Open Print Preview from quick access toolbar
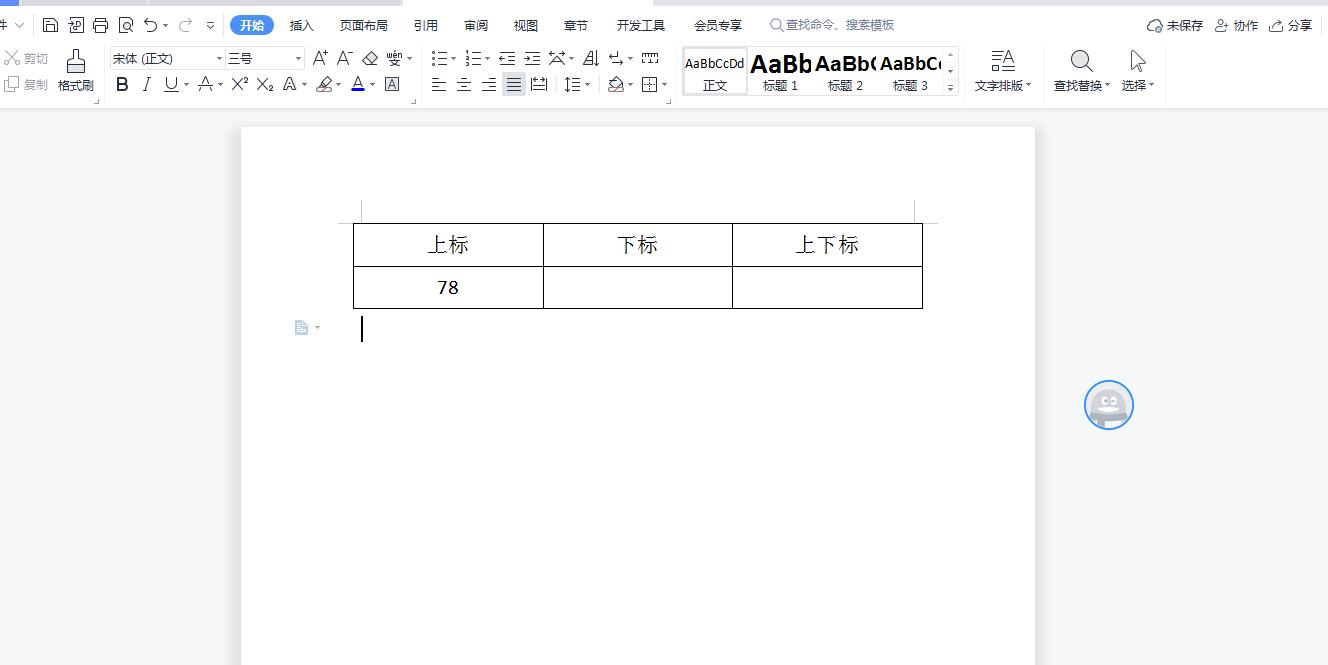This screenshot has width=1328, height=665. pyautogui.click(x=126, y=25)
